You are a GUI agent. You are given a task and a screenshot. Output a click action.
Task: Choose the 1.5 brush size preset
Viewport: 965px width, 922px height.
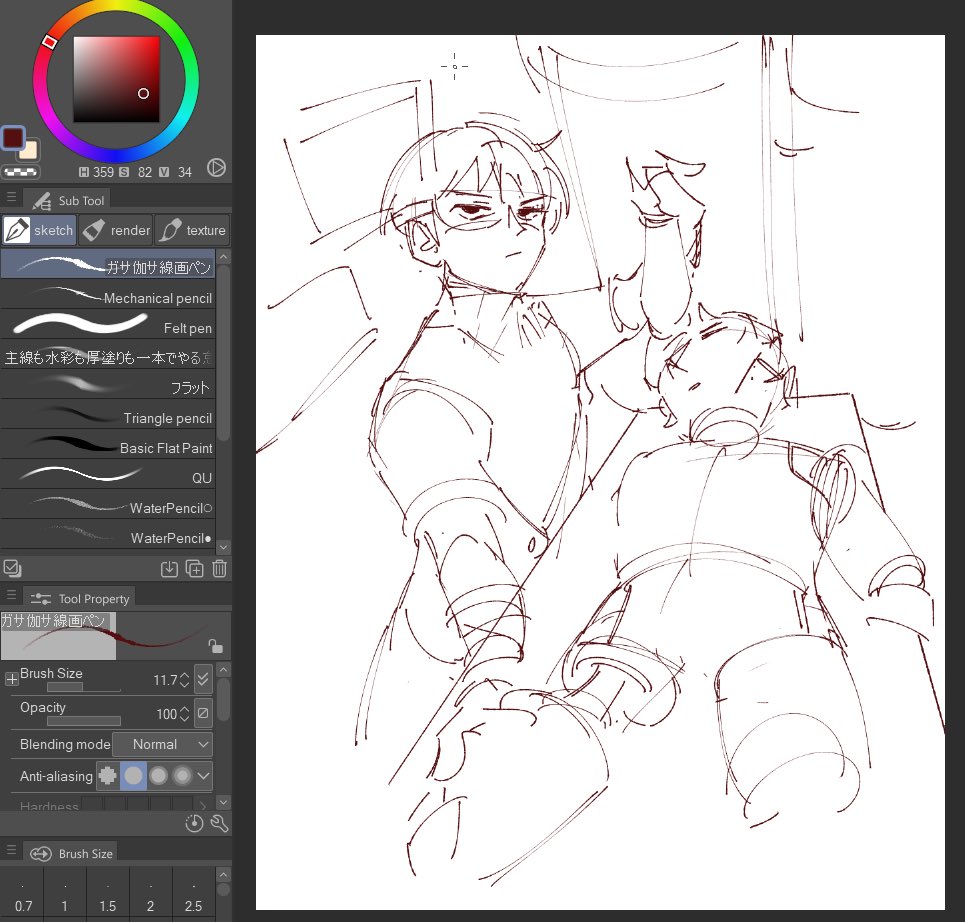108,894
